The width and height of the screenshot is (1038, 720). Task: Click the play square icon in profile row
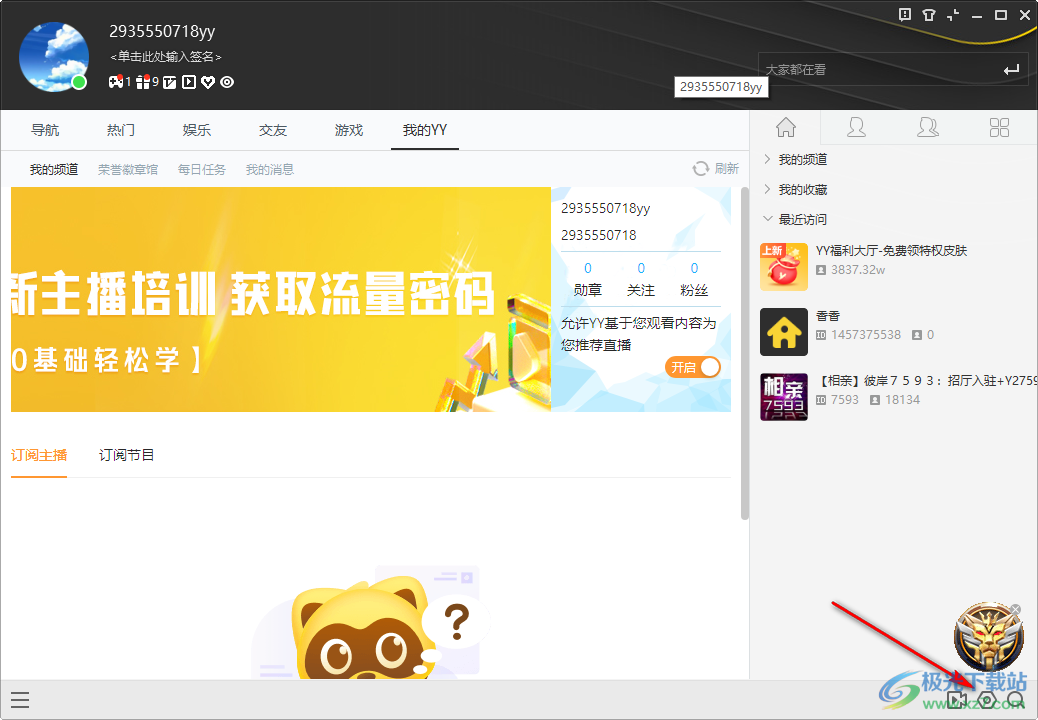(x=189, y=82)
